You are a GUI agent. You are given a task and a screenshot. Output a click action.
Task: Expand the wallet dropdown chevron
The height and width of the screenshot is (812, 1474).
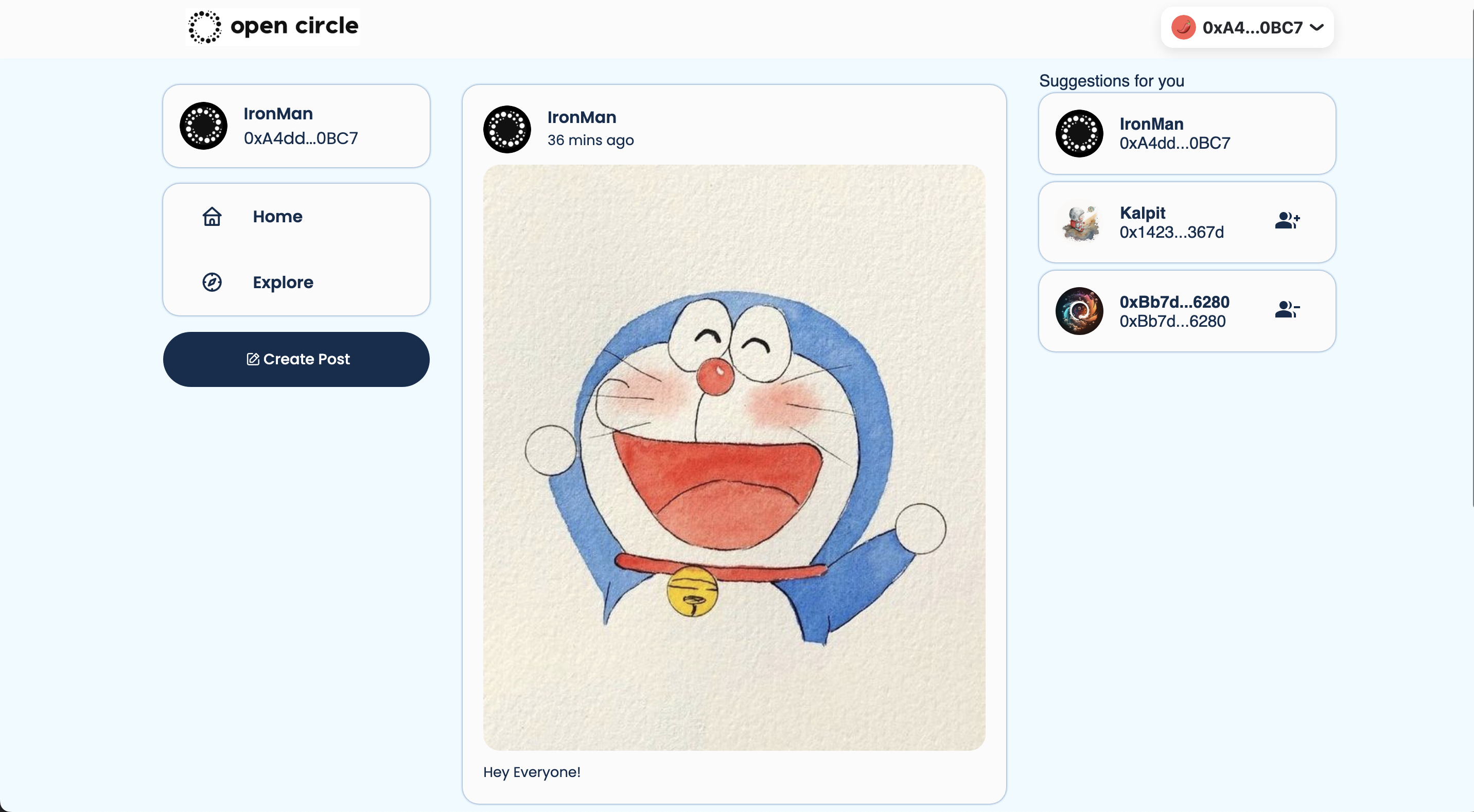tap(1317, 27)
